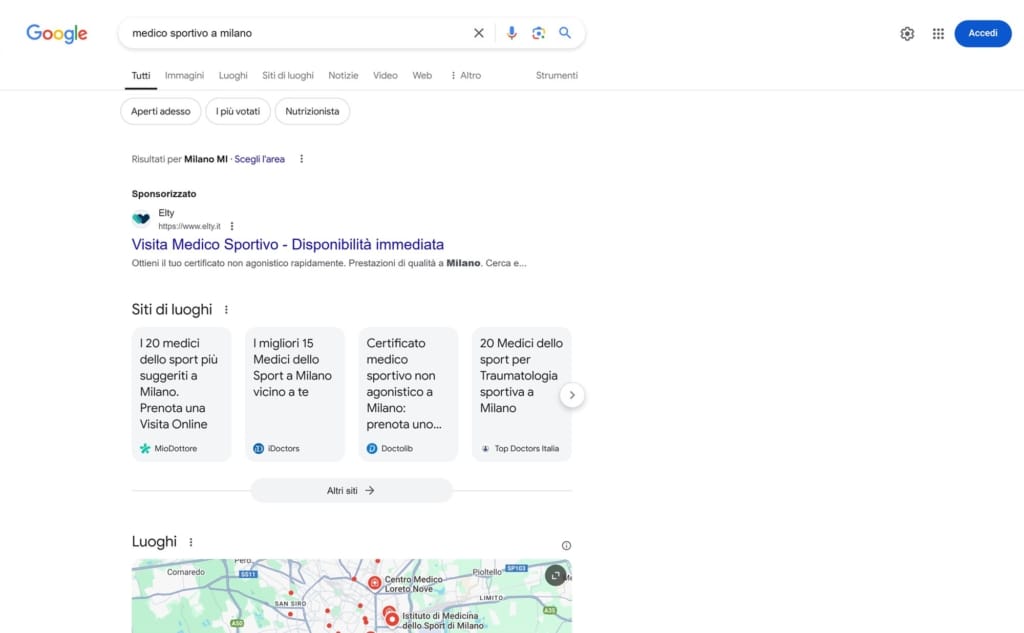Screen dimensions: 1024x633
Task: Click the https://www.elty.it URL
Action: [x=189, y=226]
